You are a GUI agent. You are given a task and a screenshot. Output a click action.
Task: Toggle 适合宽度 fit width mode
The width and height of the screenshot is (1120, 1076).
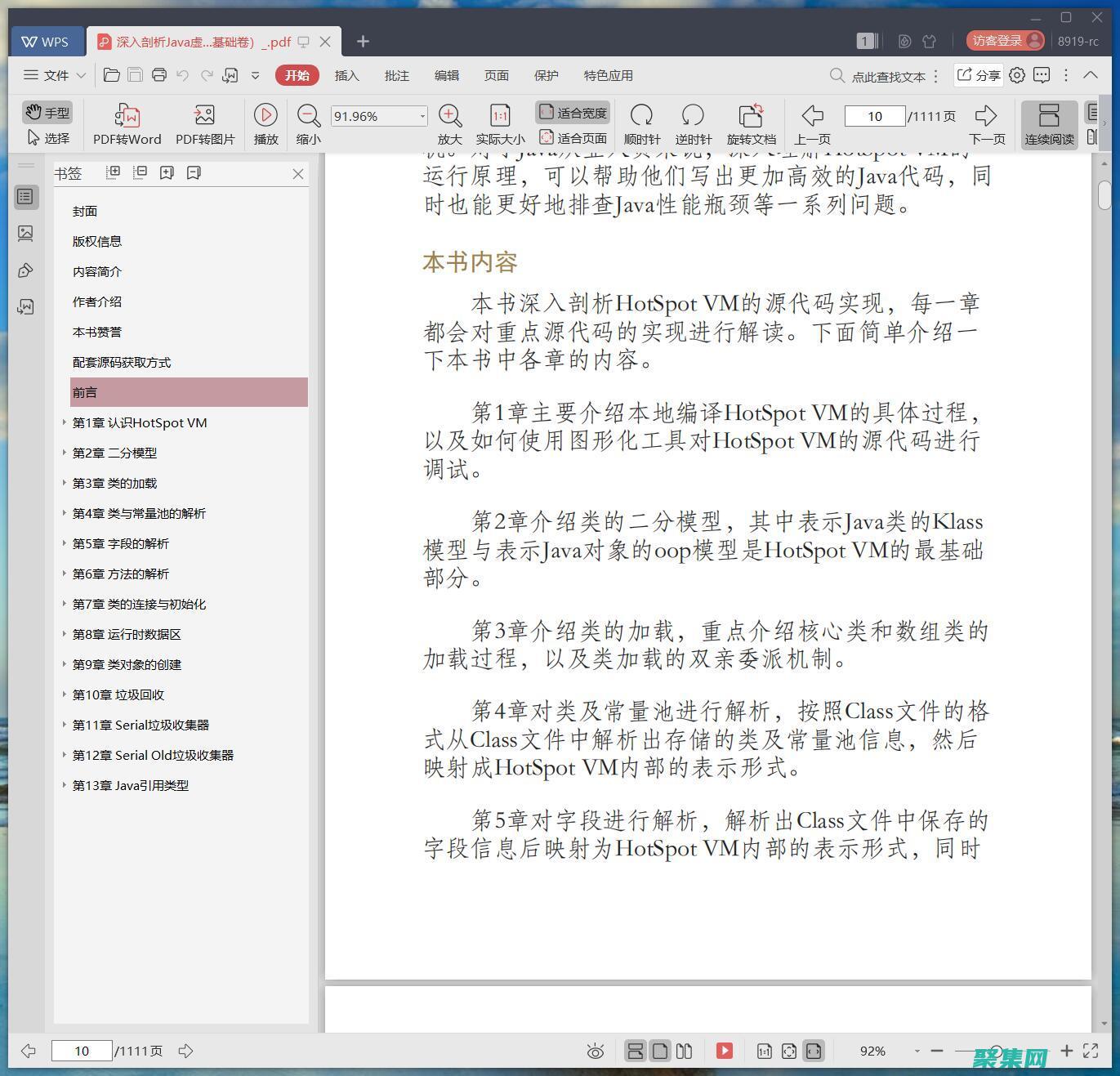point(573,113)
